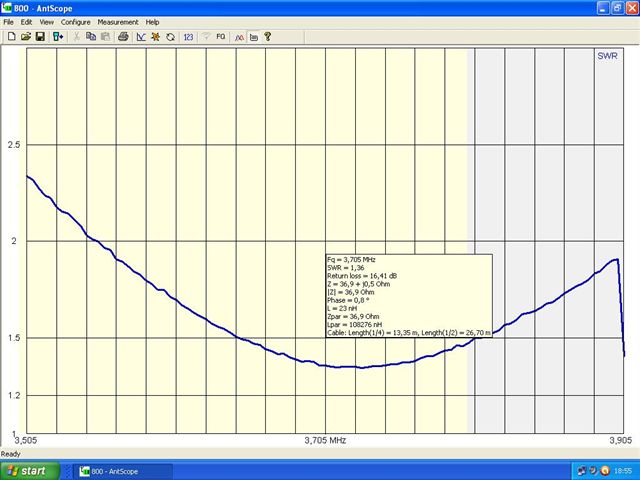Toggle the pressed info-box toolbar icon
The width and height of the screenshot is (640, 480).
coord(253,37)
